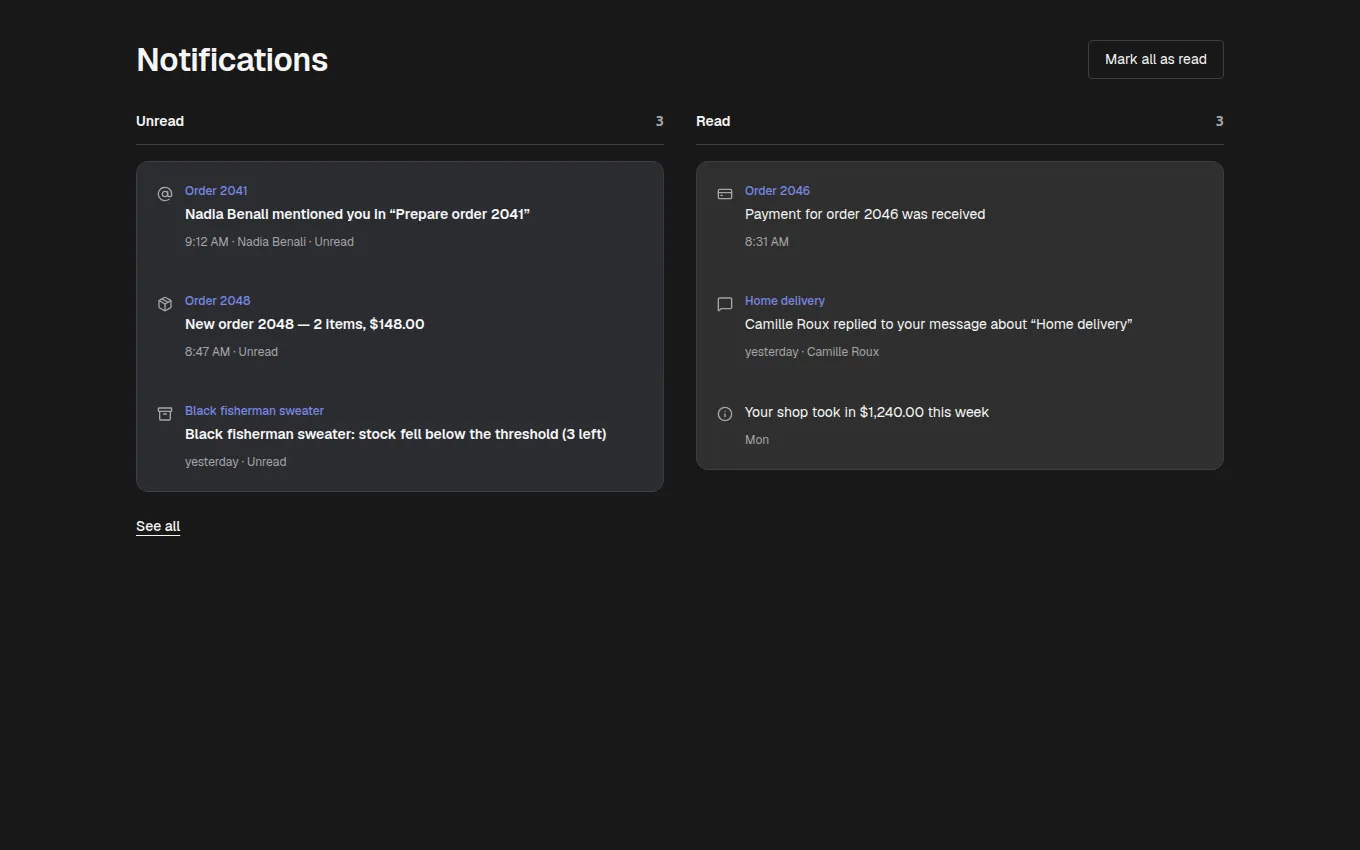Open the See all notifications link
The width and height of the screenshot is (1360, 850).
[x=158, y=526]
